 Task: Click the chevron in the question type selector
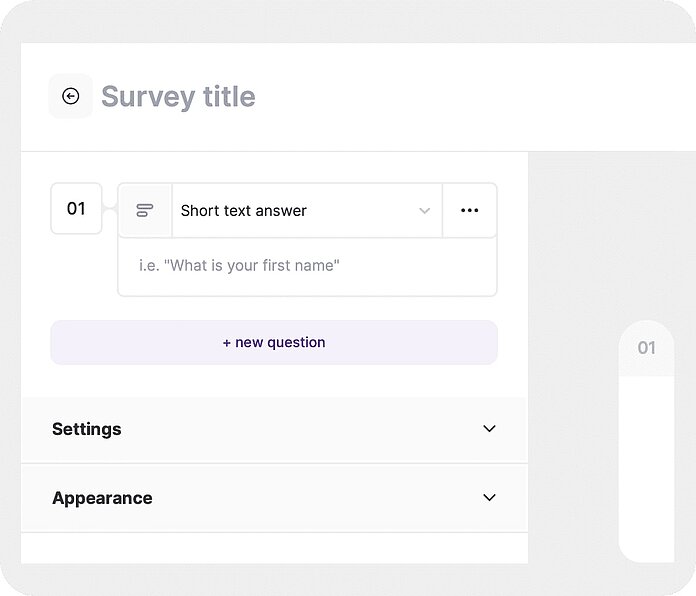pos(424,211)
